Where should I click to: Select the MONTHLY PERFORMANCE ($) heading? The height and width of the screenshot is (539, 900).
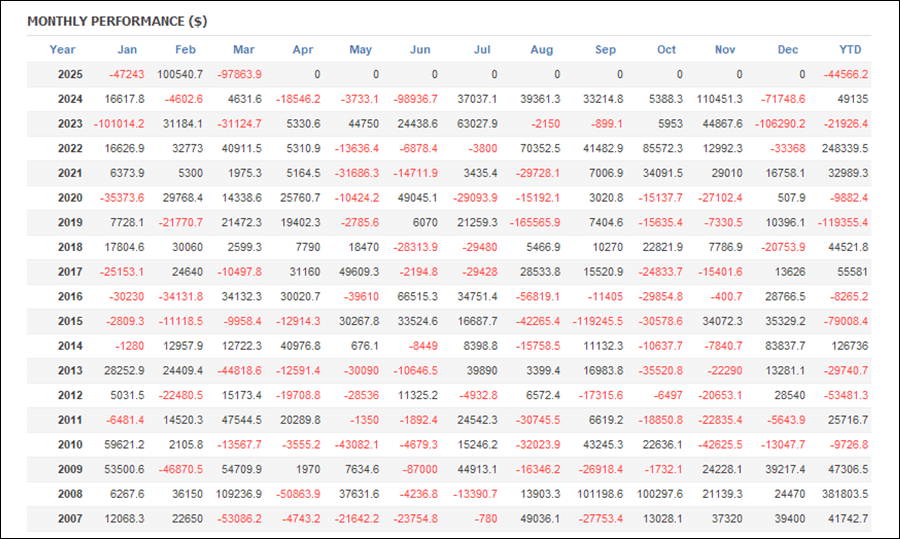tap(117, 21)
